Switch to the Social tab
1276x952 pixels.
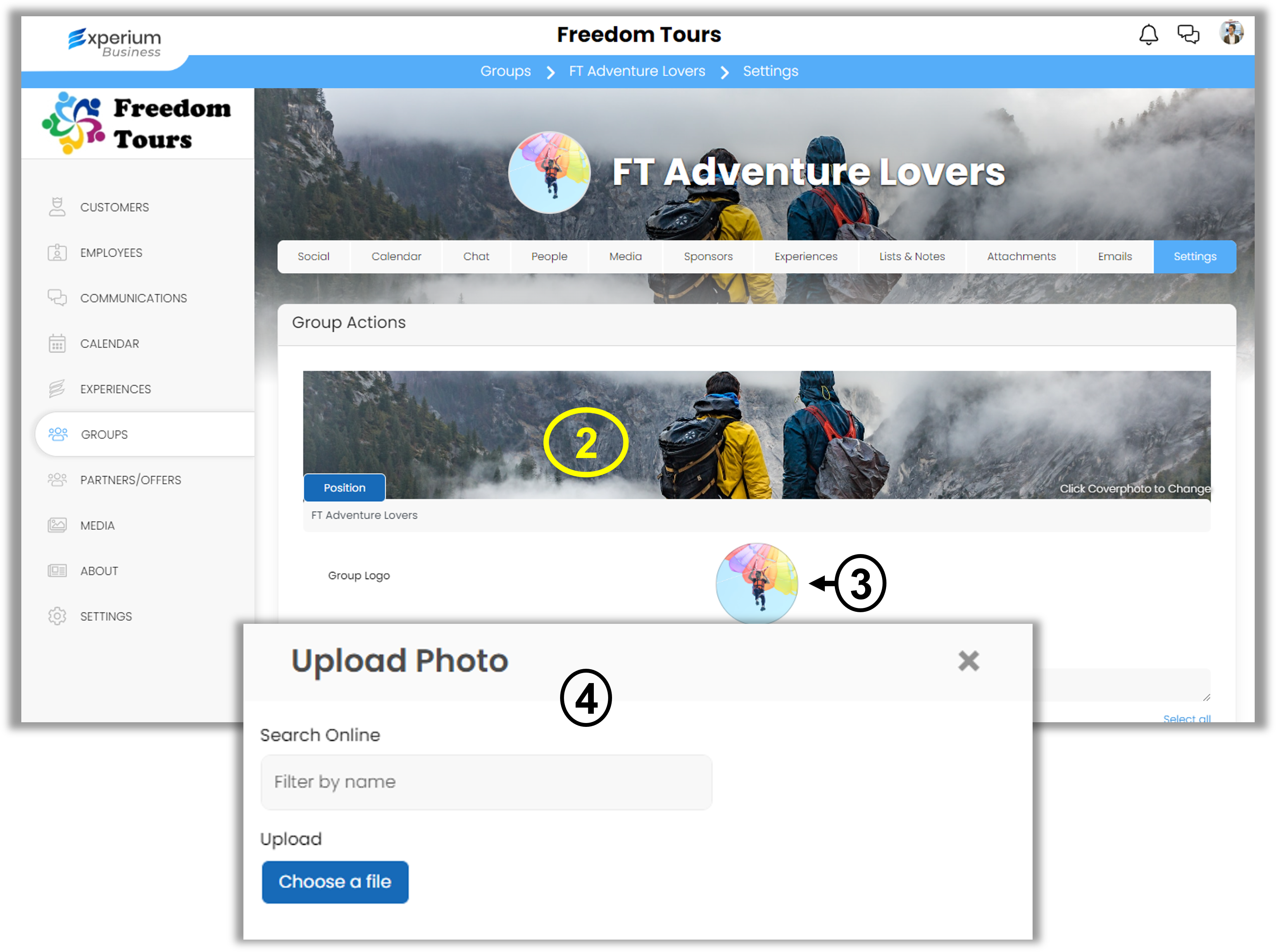click(314, 257)
